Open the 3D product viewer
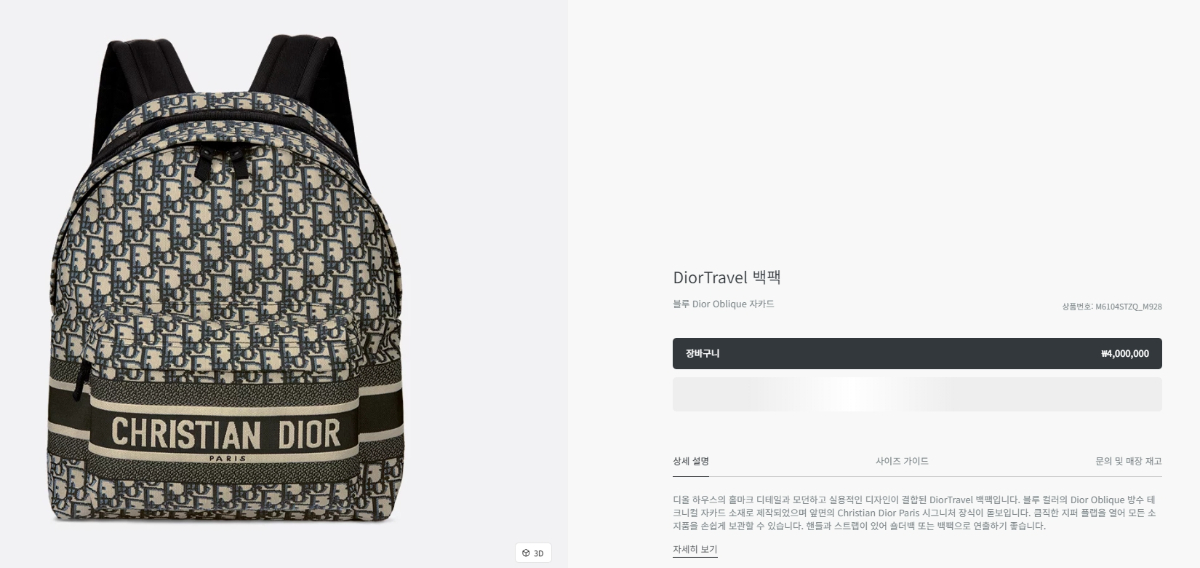 point(533,553)
